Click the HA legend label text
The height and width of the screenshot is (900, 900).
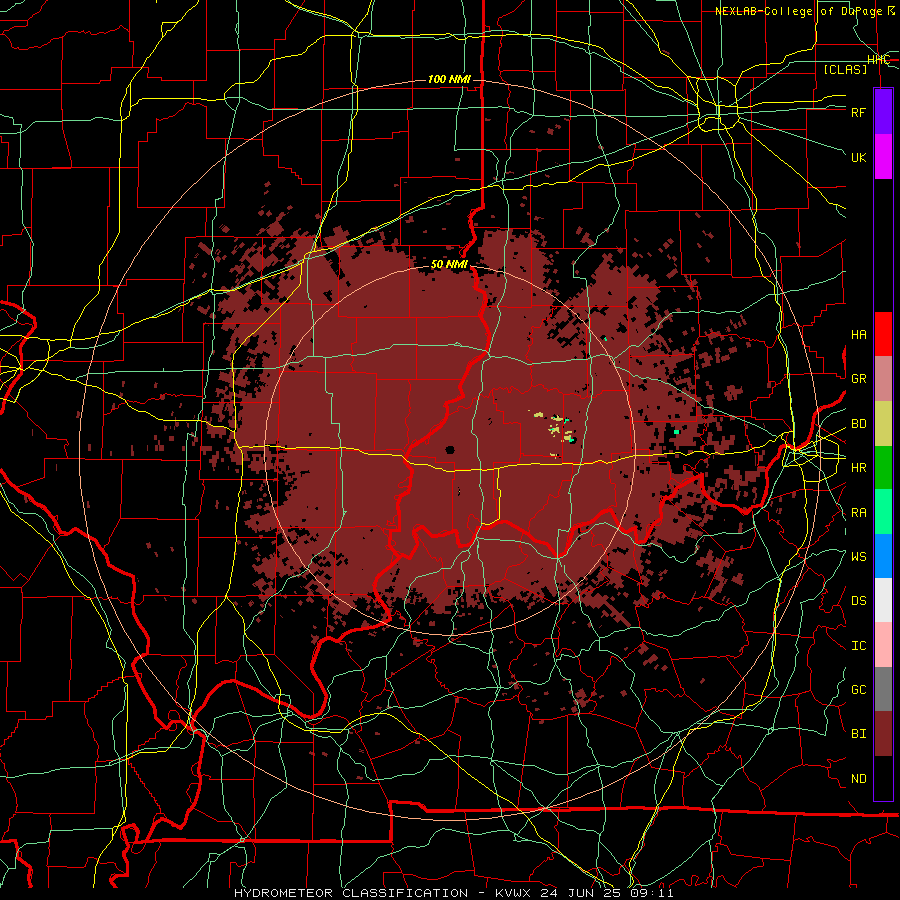(859, 335)
